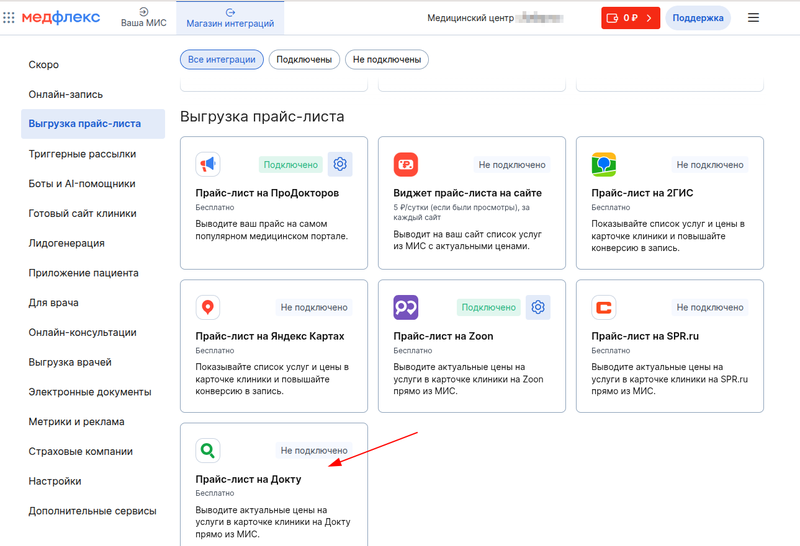
Task: Click Не подключено badge on SPR.ru card
Action: (x=710, y=307)
